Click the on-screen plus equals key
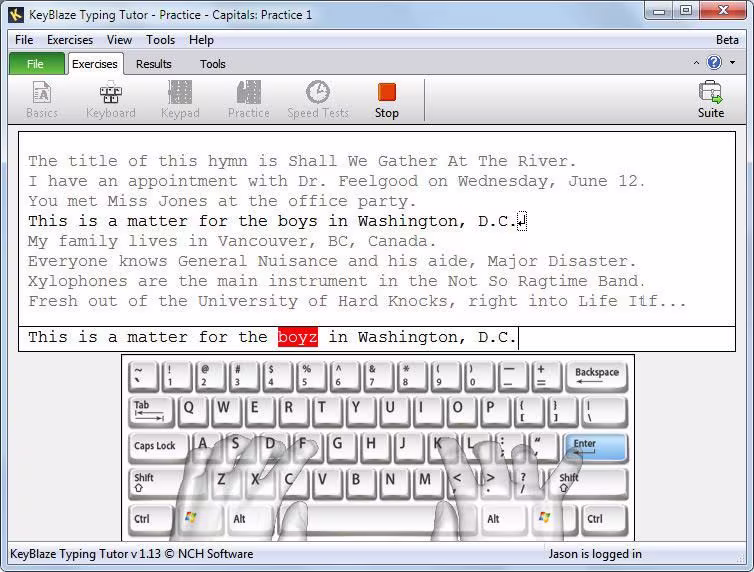 (x=546, y=376)
